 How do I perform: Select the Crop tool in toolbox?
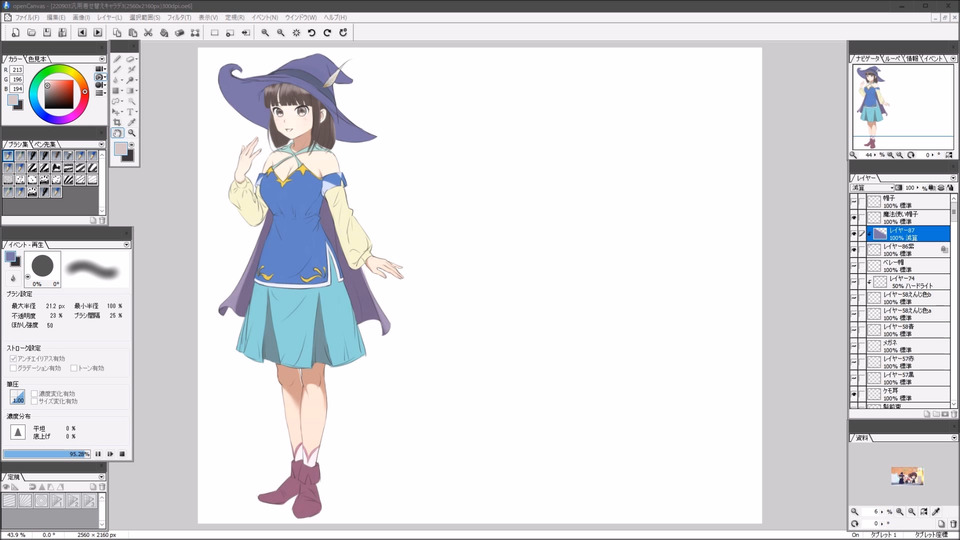coord(117,122)
